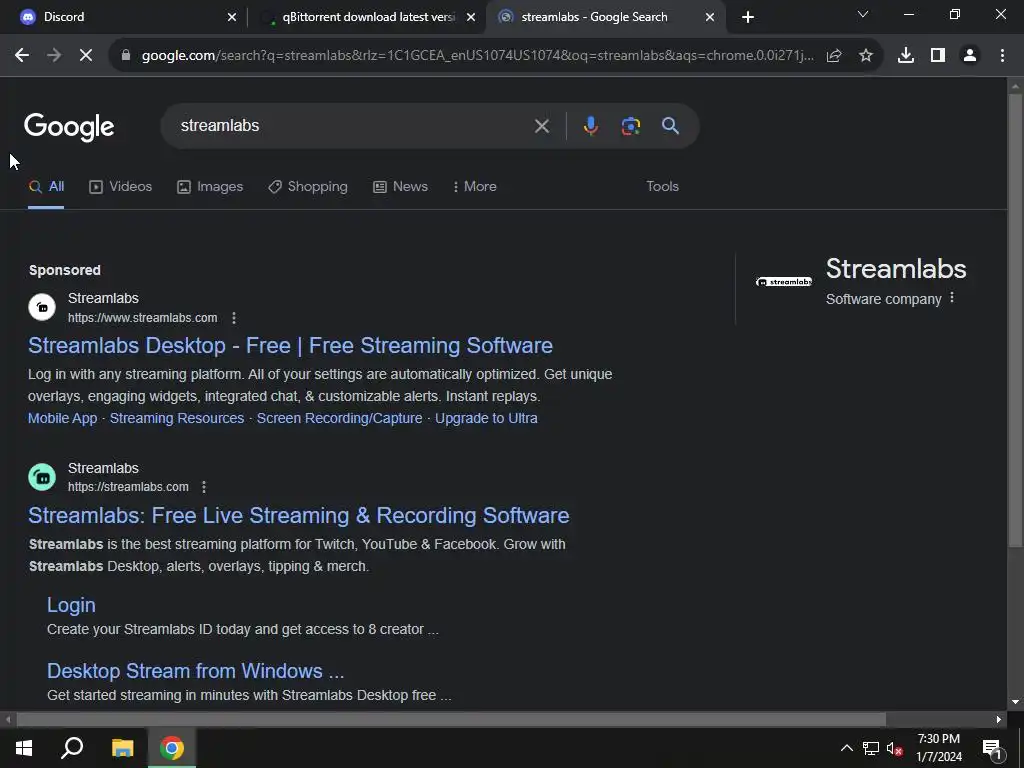
Task: Toggle the Chrome side panel icon
Action: [938, 56]
